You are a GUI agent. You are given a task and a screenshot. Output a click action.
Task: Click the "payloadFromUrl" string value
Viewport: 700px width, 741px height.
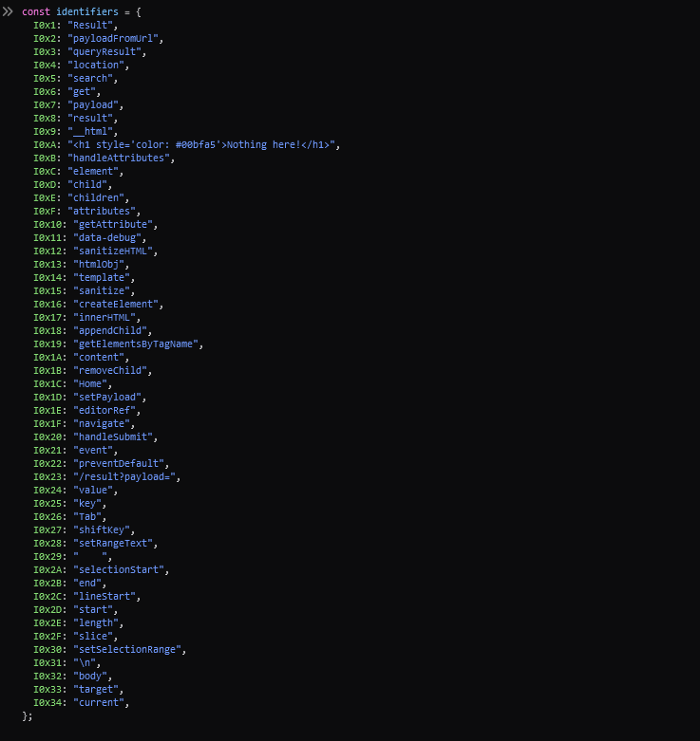[x=115, y=38]
